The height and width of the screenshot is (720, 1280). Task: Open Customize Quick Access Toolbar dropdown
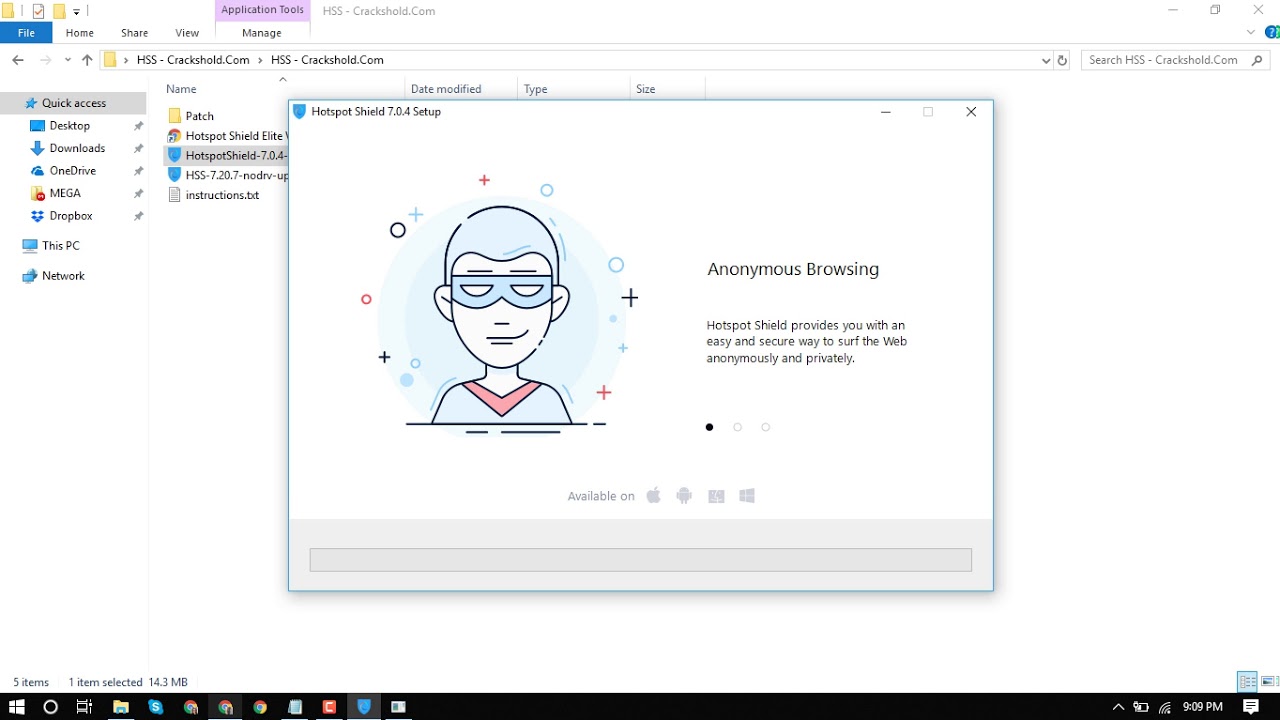click(77, 12)
